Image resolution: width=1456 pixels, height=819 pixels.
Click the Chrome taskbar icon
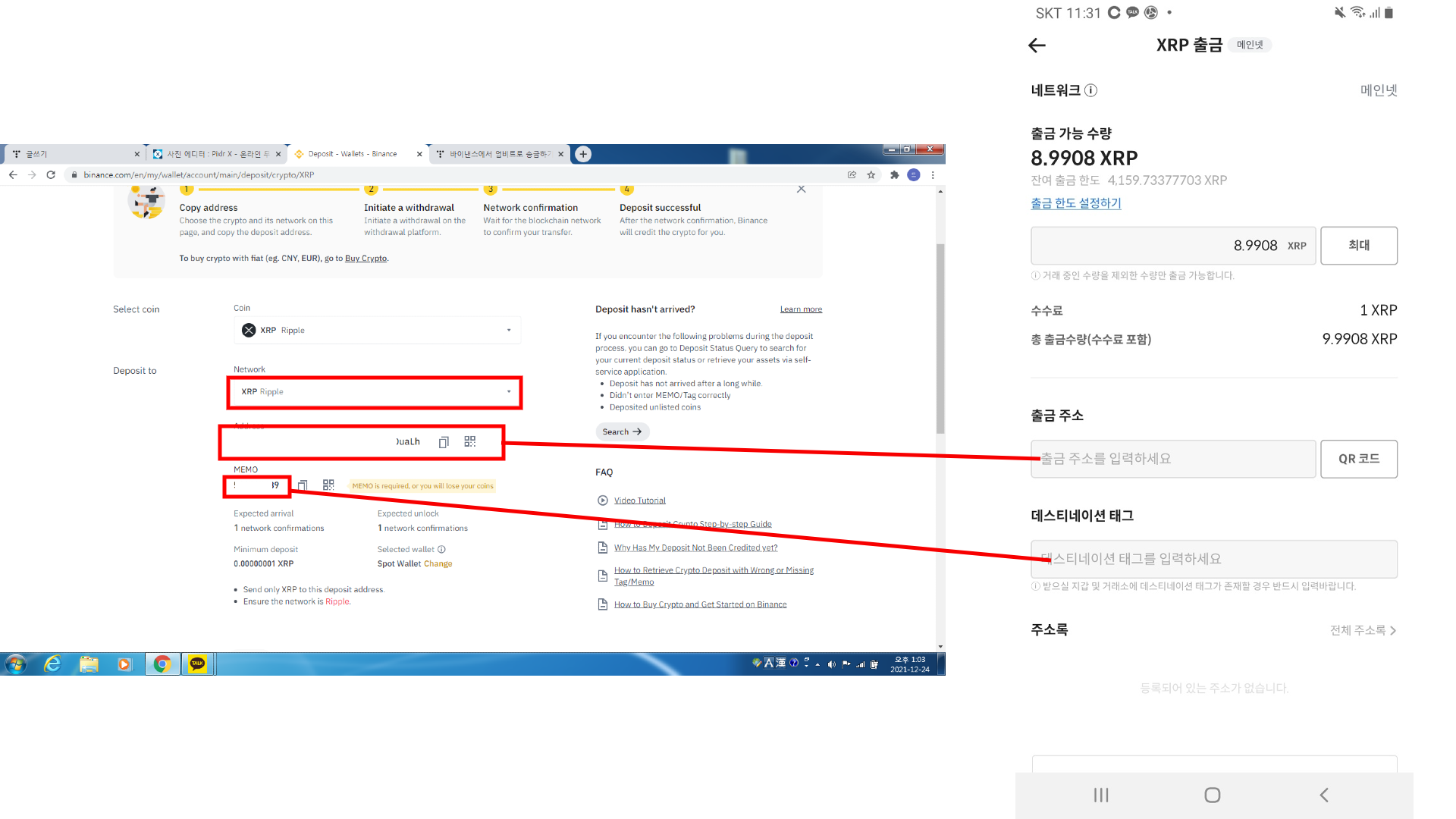click(162, 664)
